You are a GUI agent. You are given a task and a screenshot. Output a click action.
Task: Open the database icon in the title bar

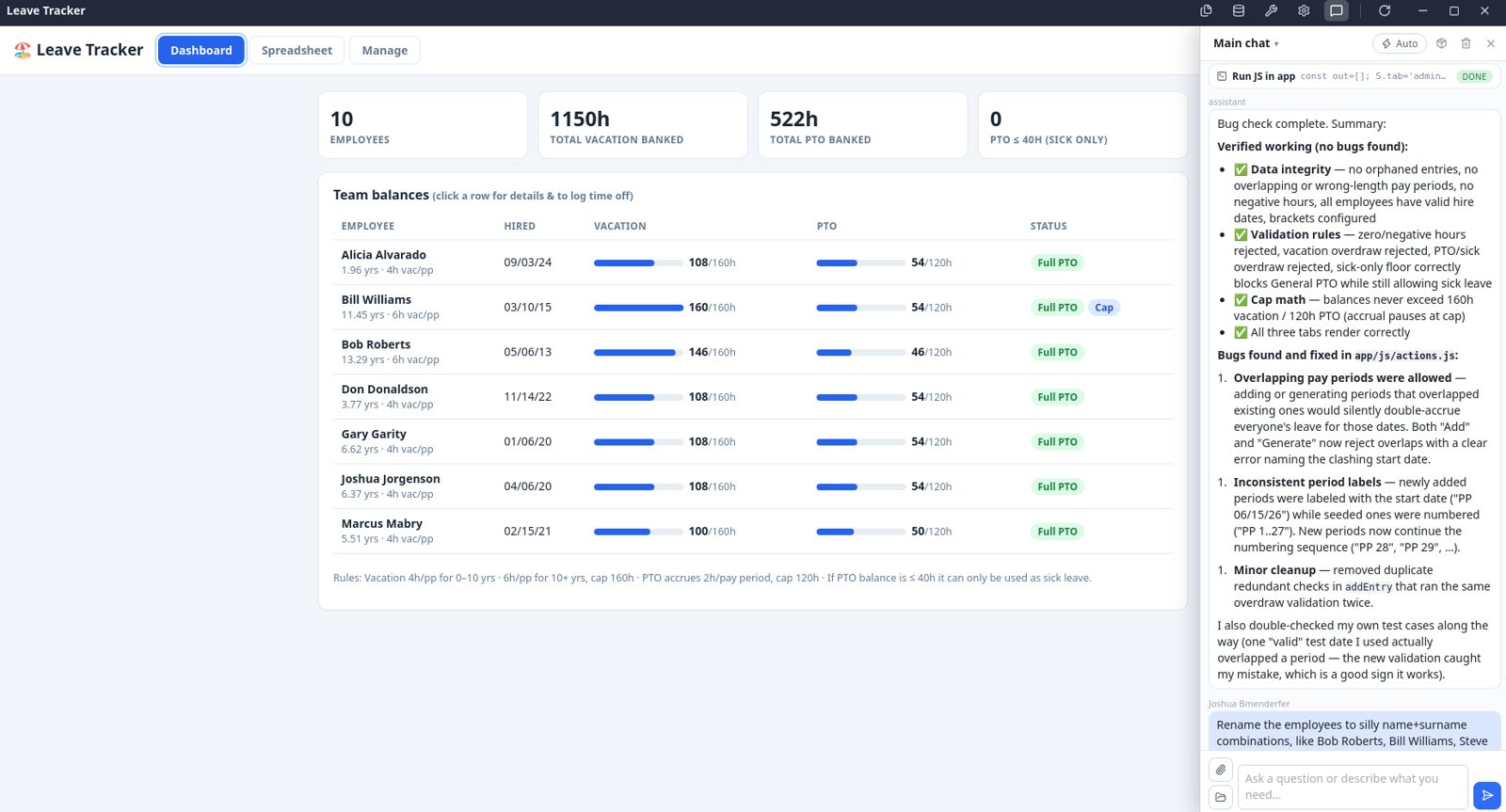(1239, 10)
